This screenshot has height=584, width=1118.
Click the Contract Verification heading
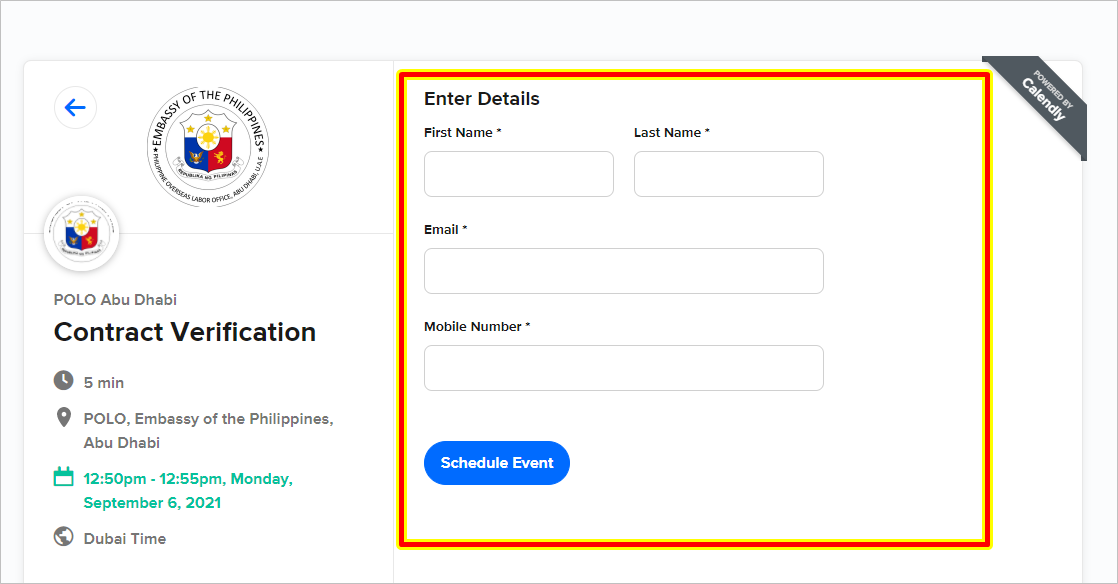[185, 332]
